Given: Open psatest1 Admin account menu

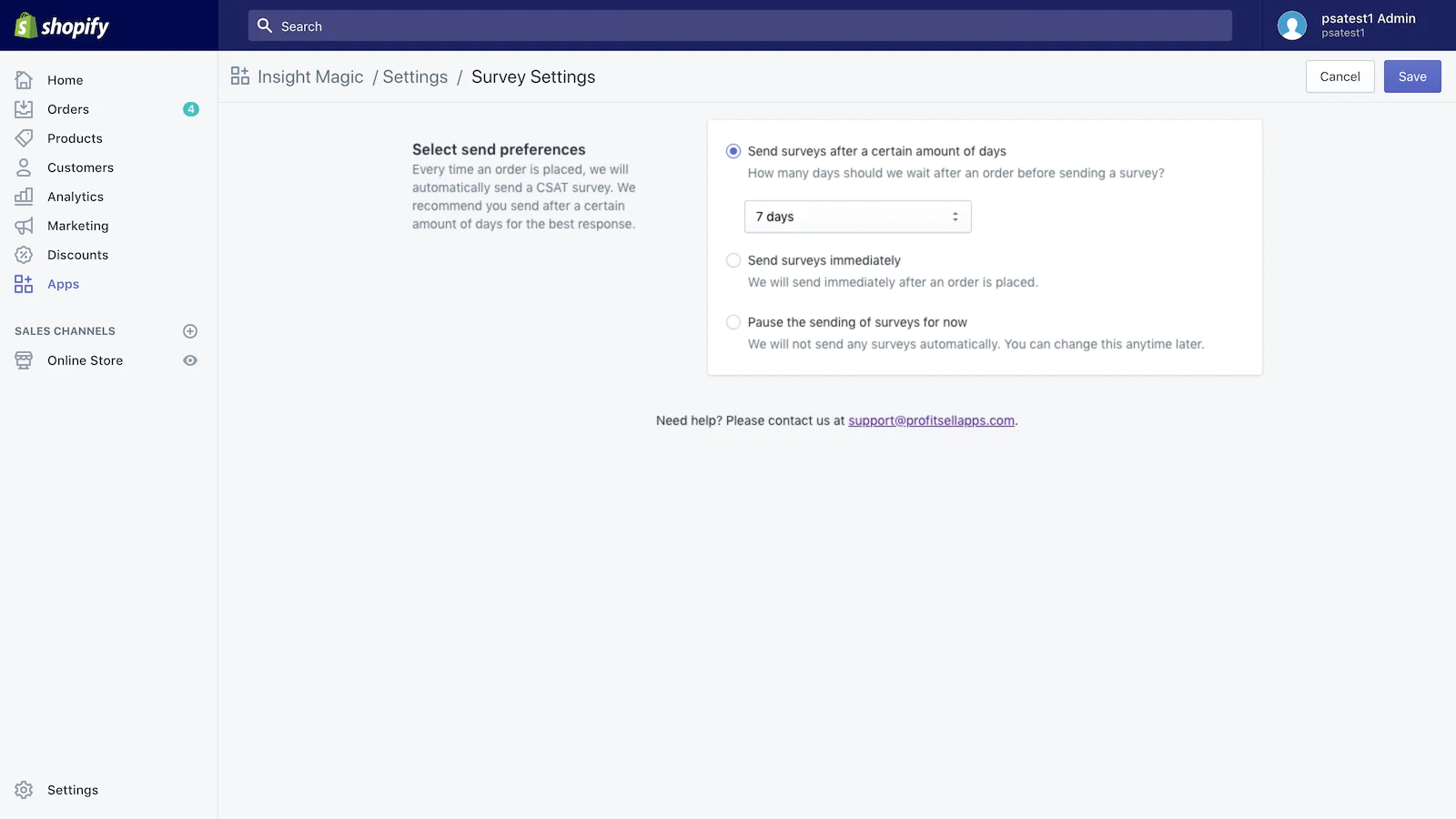Looking at the screenshot, I should pyautogui.click(x=1349, y=25).
